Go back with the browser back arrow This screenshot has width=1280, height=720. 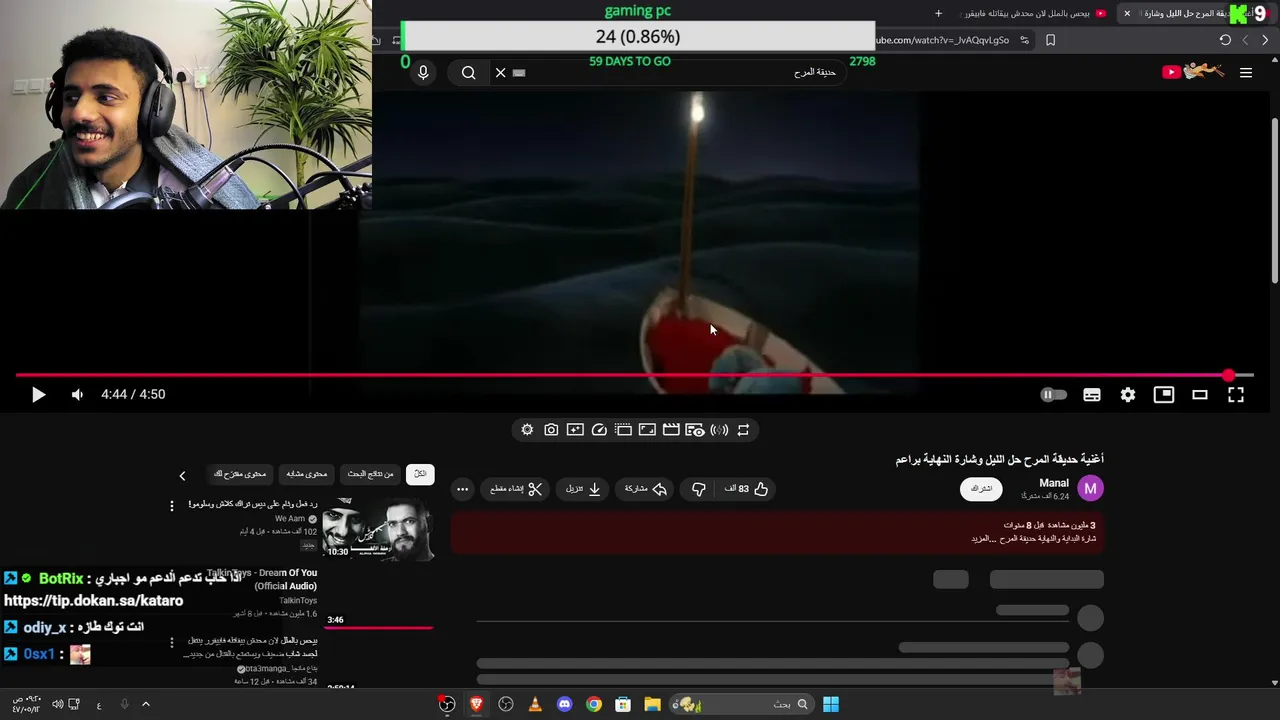(1265, 40)
